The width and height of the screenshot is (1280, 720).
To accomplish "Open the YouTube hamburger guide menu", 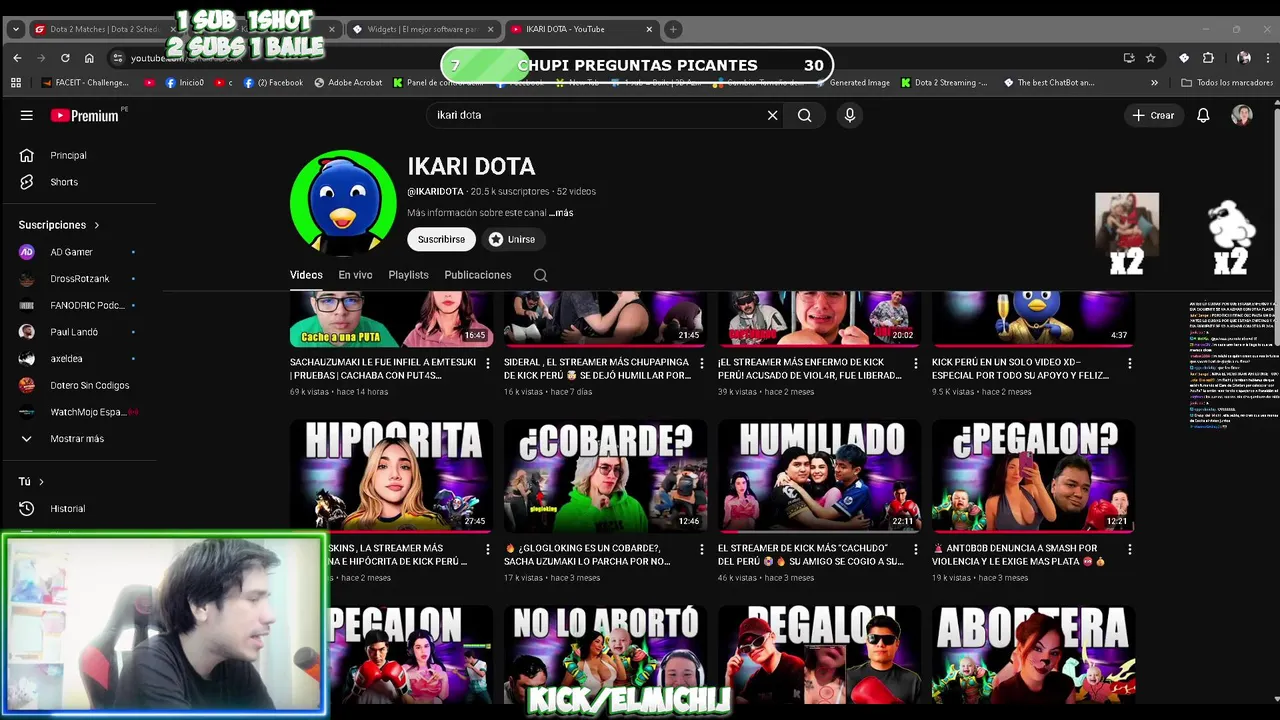I will [27, 115].
